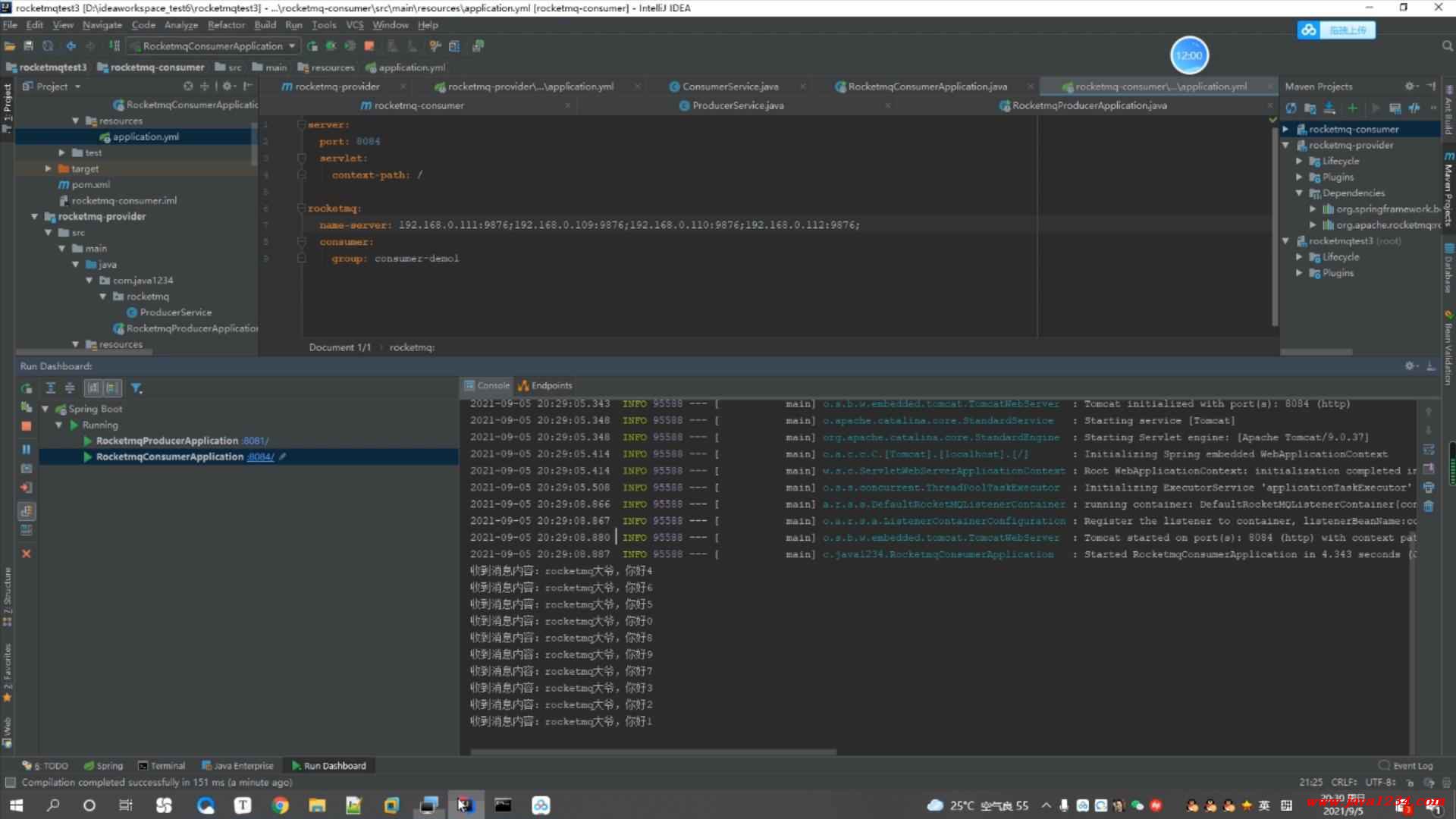
Task: Collapse Dependencies under rocketmq-provider
Action: tap(1300, 193)
